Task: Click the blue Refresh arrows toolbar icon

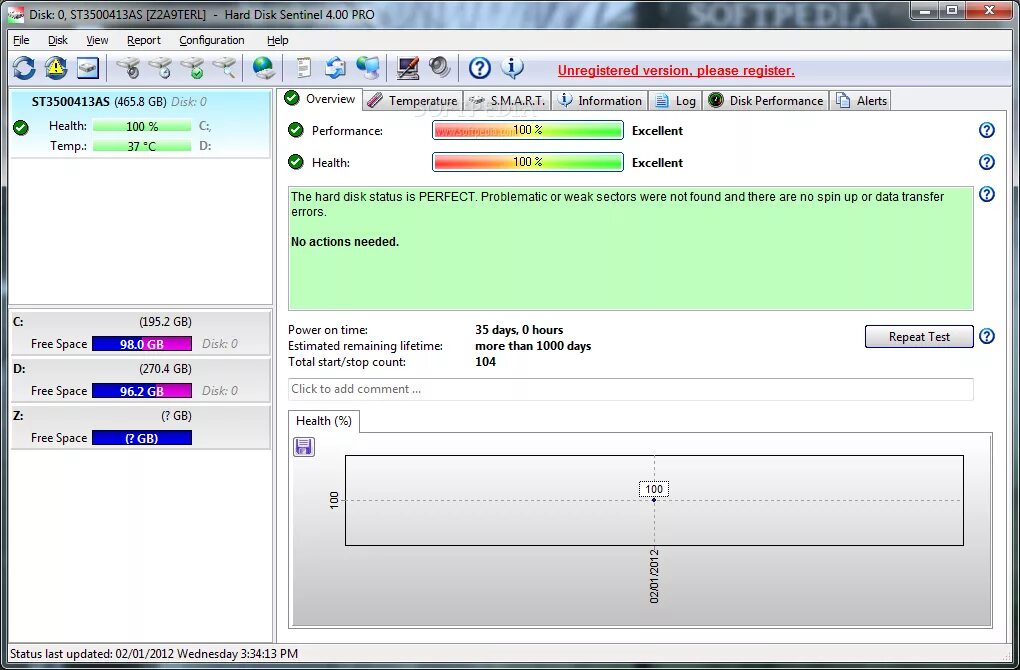Action: coord(24,68)
